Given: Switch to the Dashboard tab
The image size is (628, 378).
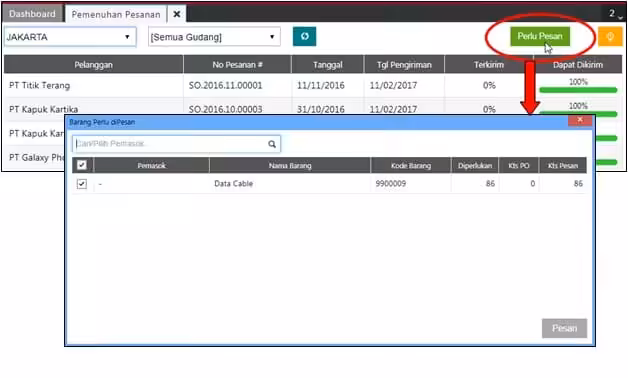Looking at the screenshot, I should click(32, 14).
